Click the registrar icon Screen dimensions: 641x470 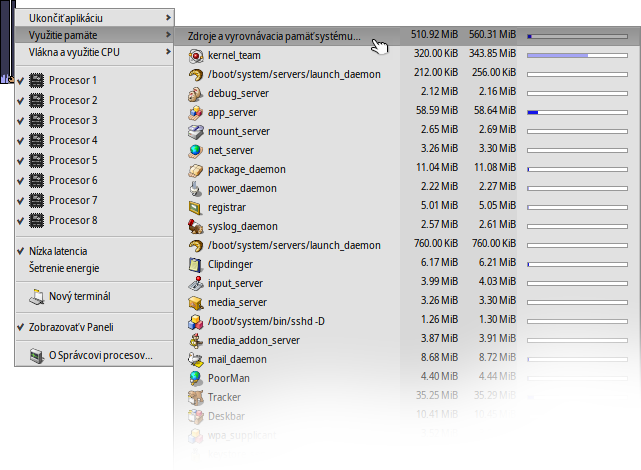[196, 208]
